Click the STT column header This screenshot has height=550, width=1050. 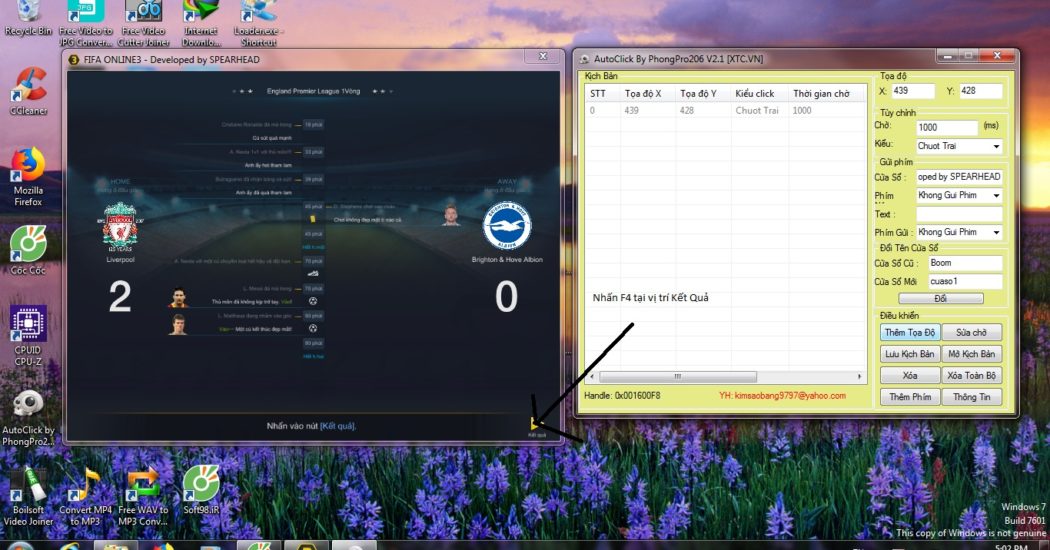coord(603,94)
